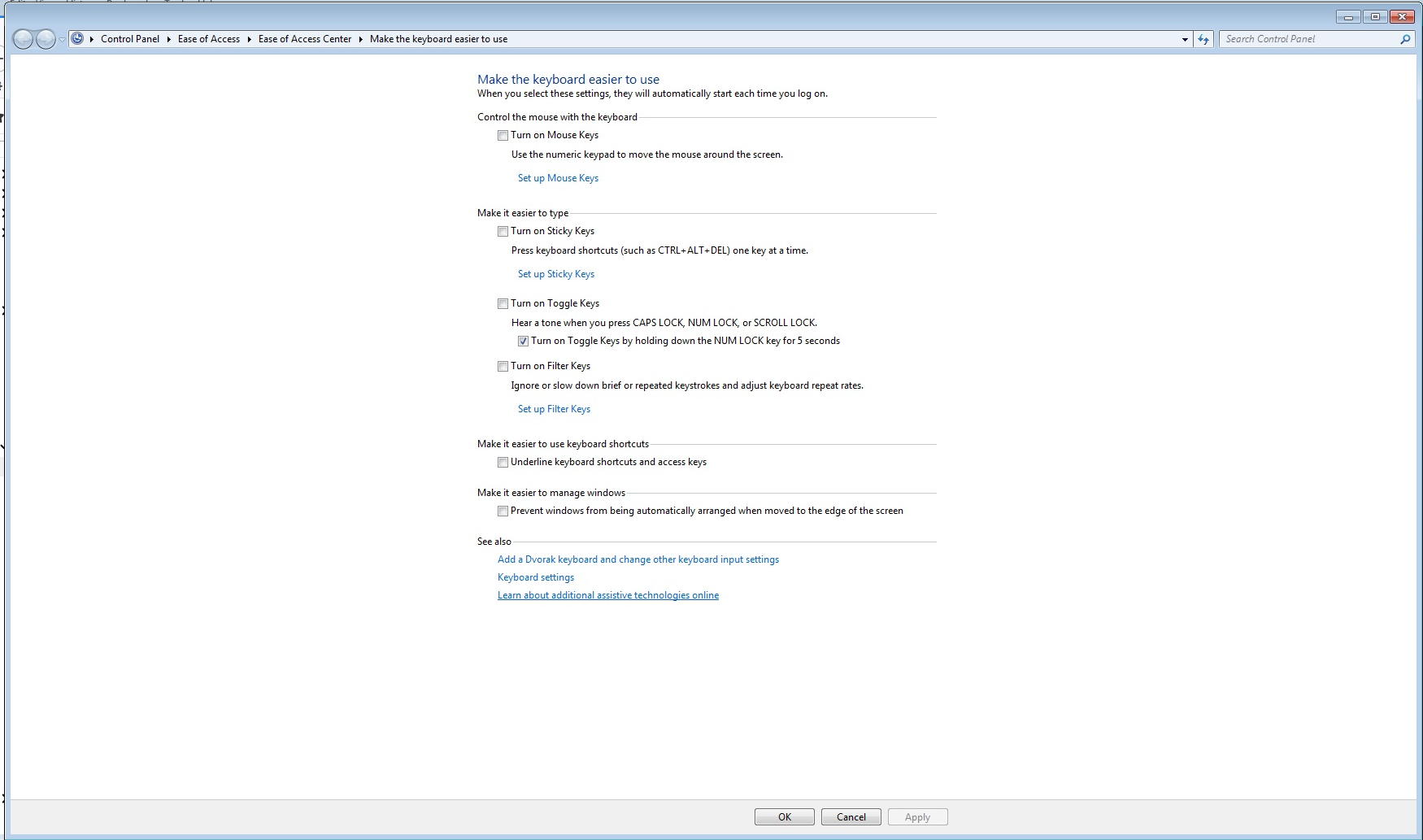Go to Ease of Access Center breadcrumb
Viewport: 1423px width, 840px height.
305,39
